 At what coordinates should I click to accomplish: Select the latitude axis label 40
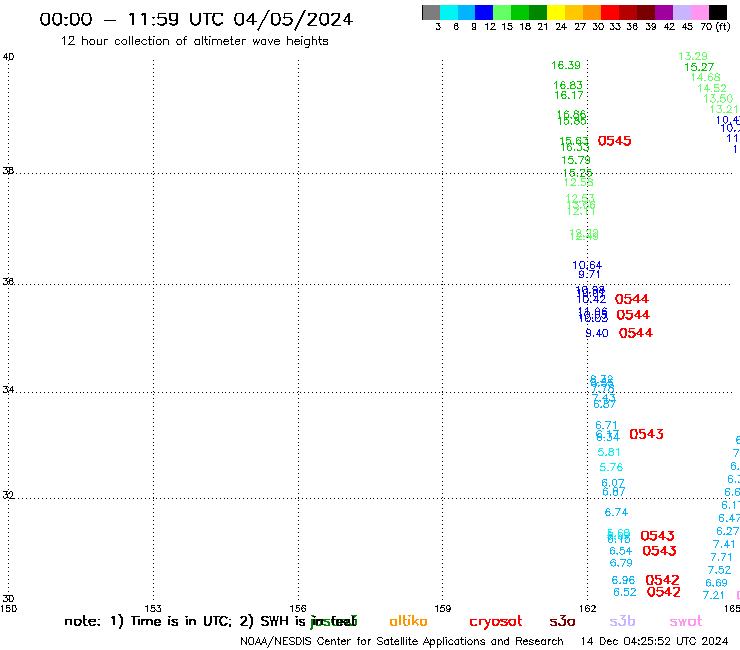8,57
